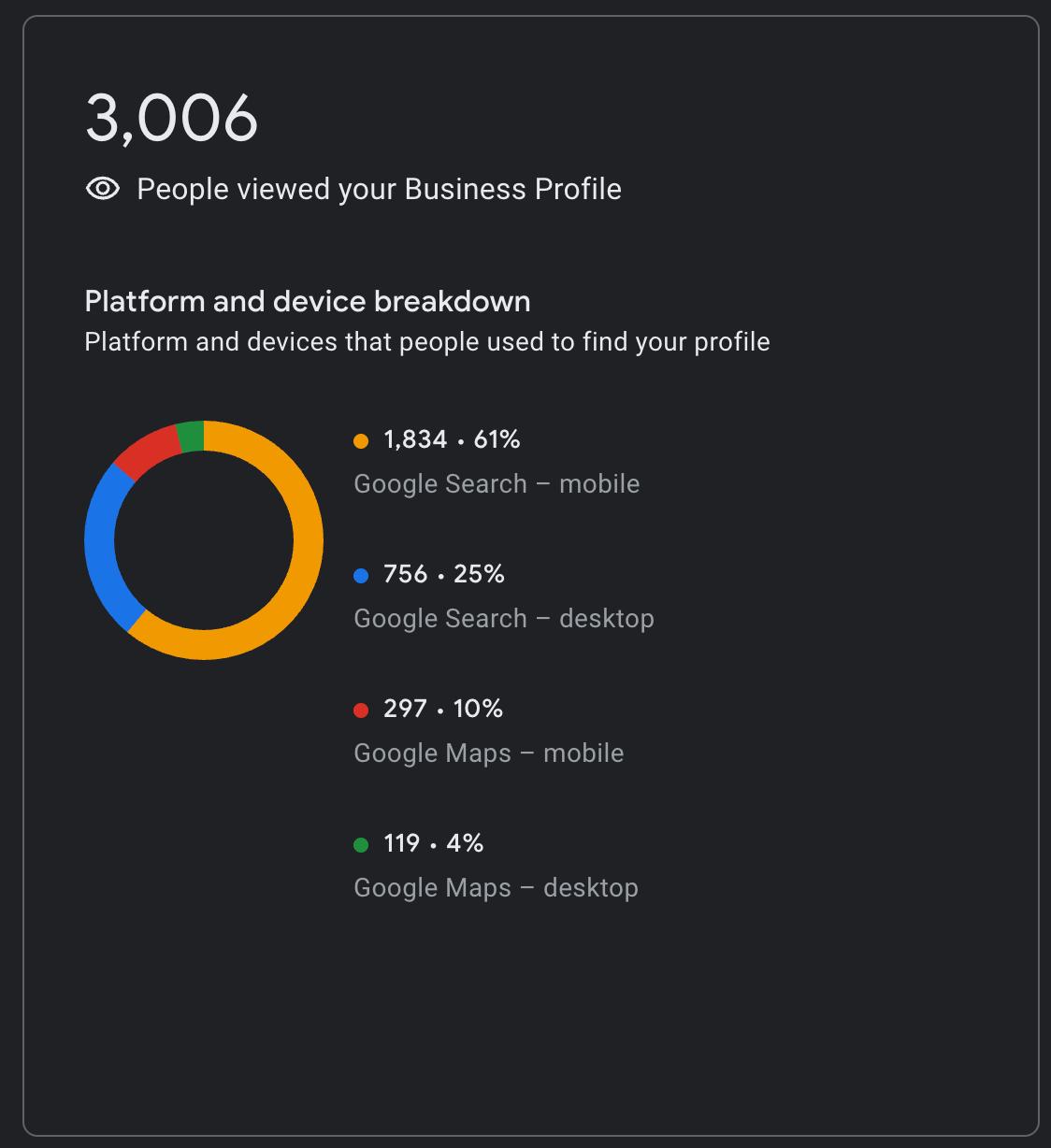
Task: Click the red legend dot for 297
Action: coord(361,710)
